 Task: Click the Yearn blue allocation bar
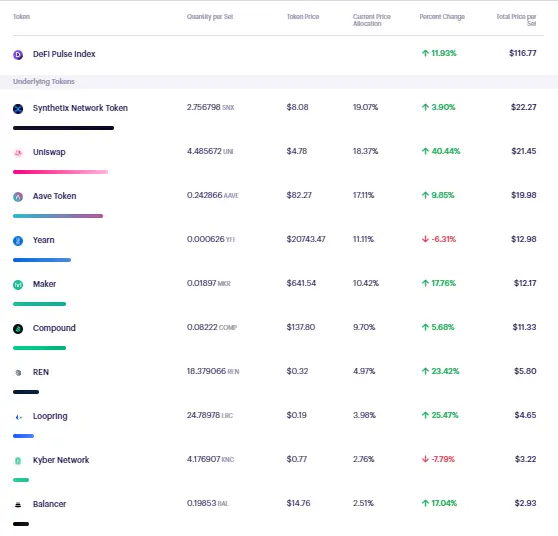42,260
